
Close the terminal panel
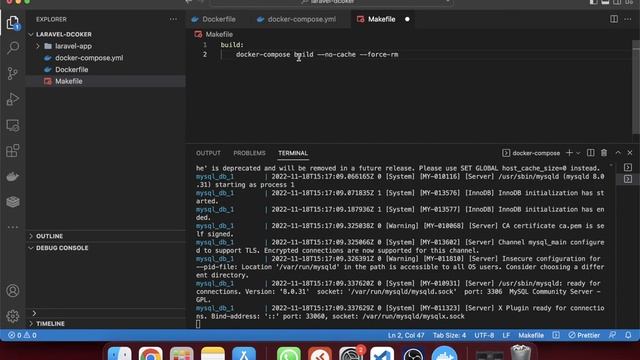pos(630,153)
